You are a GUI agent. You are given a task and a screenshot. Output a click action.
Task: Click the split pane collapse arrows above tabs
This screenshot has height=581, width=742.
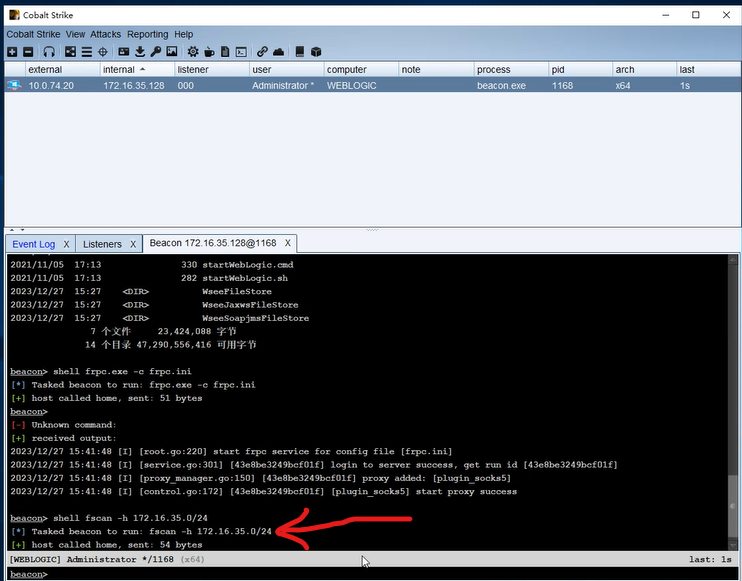click(x=17, y=230)
